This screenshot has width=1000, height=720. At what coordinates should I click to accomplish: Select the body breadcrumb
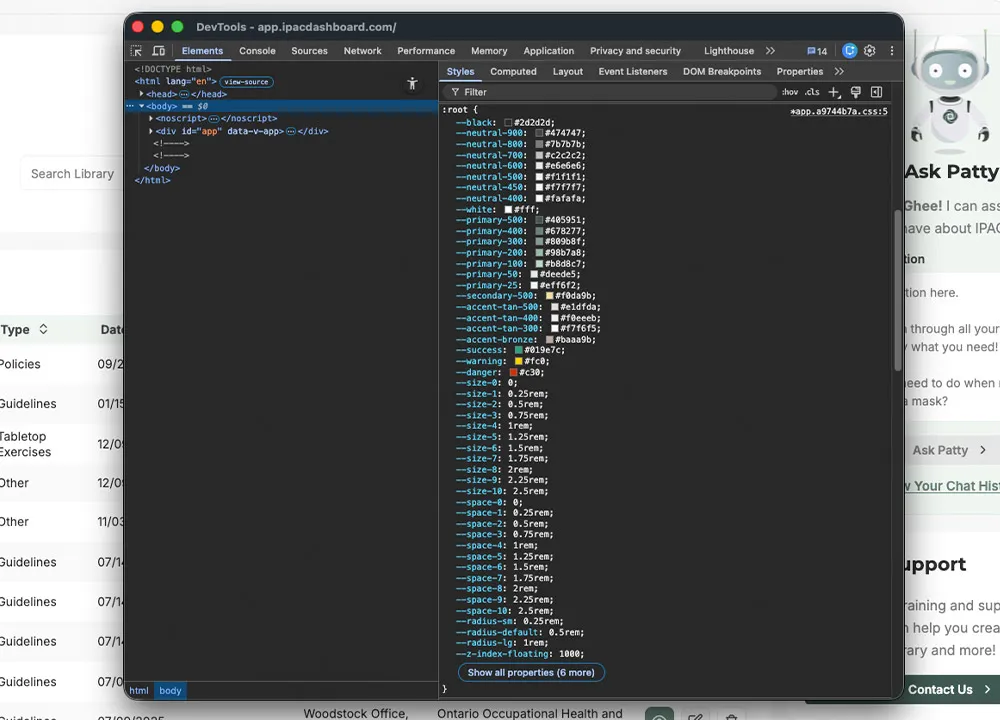point(170,691)
